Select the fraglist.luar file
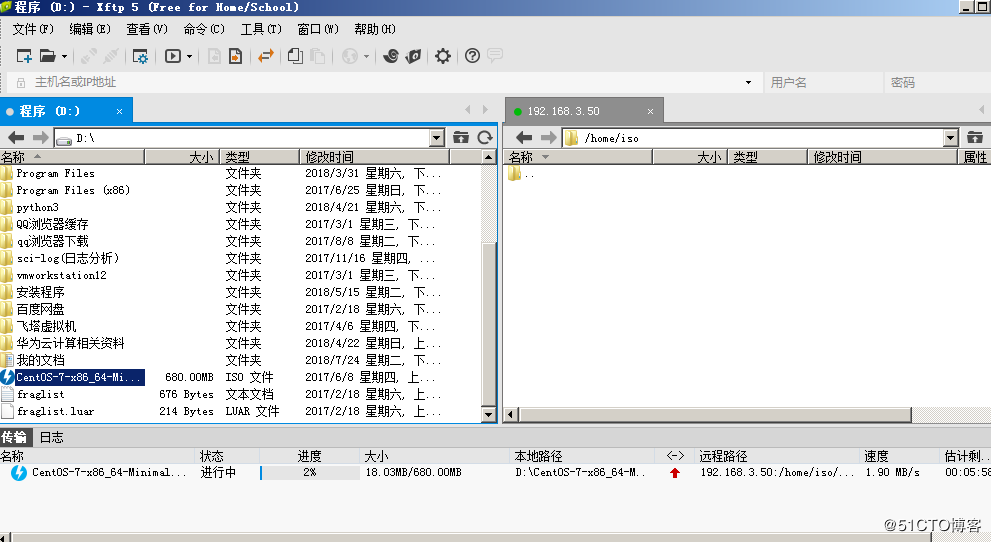991x542 pixels. tap(56, 411)
